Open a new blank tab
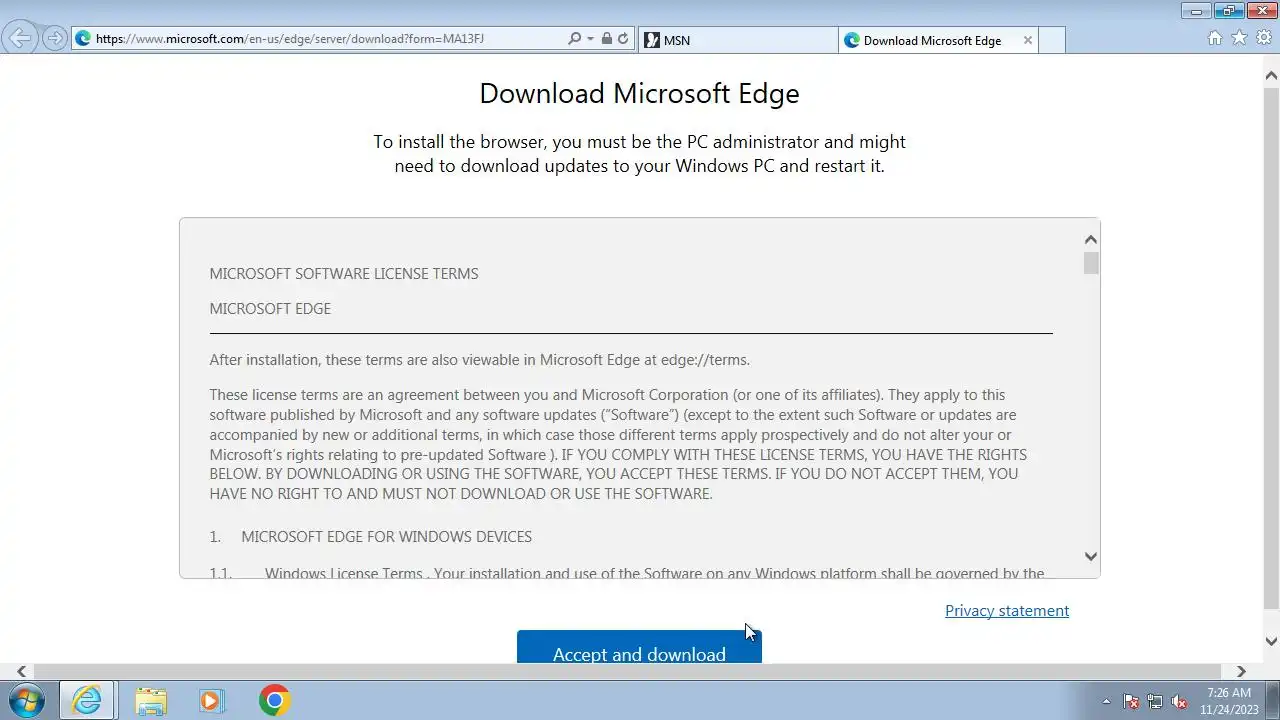 (1052, 40)
